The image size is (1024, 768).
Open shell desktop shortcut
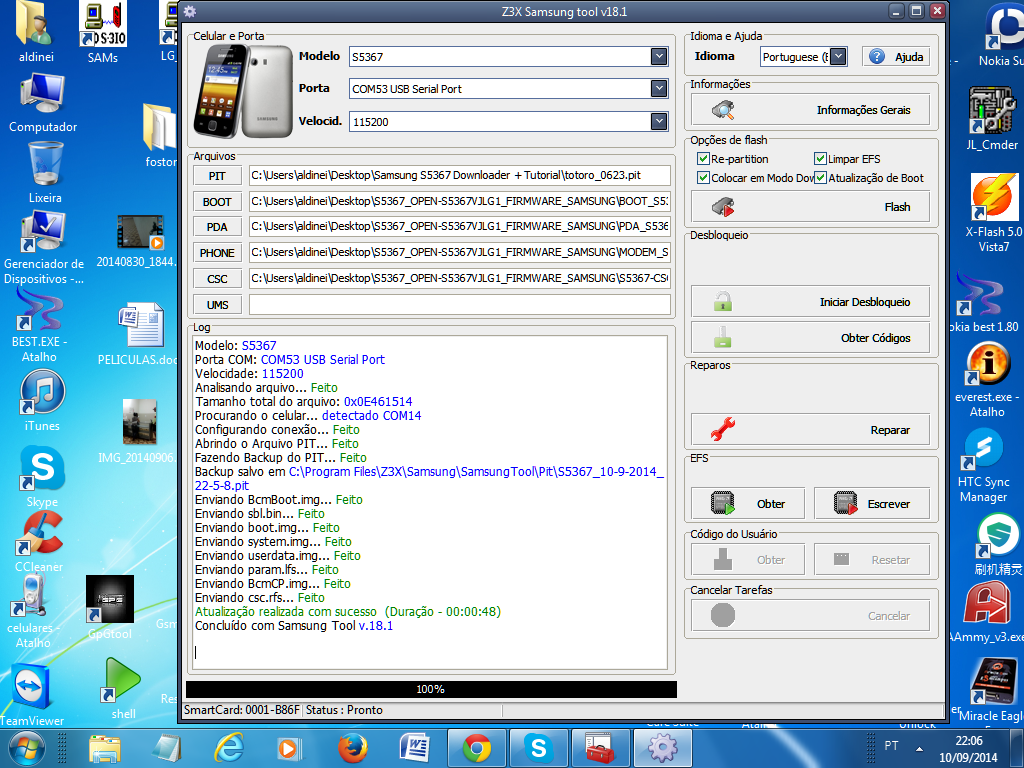click(123, 688)
